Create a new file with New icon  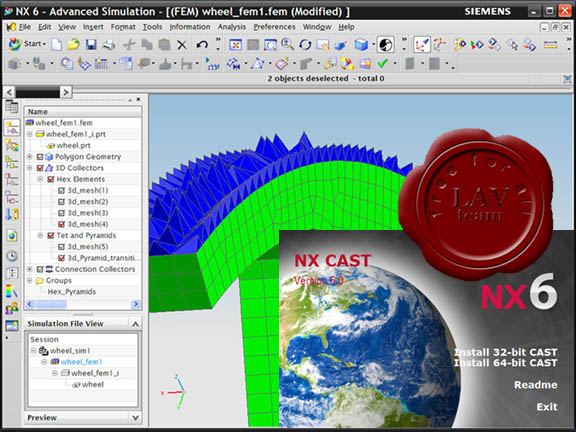point(56,45)
